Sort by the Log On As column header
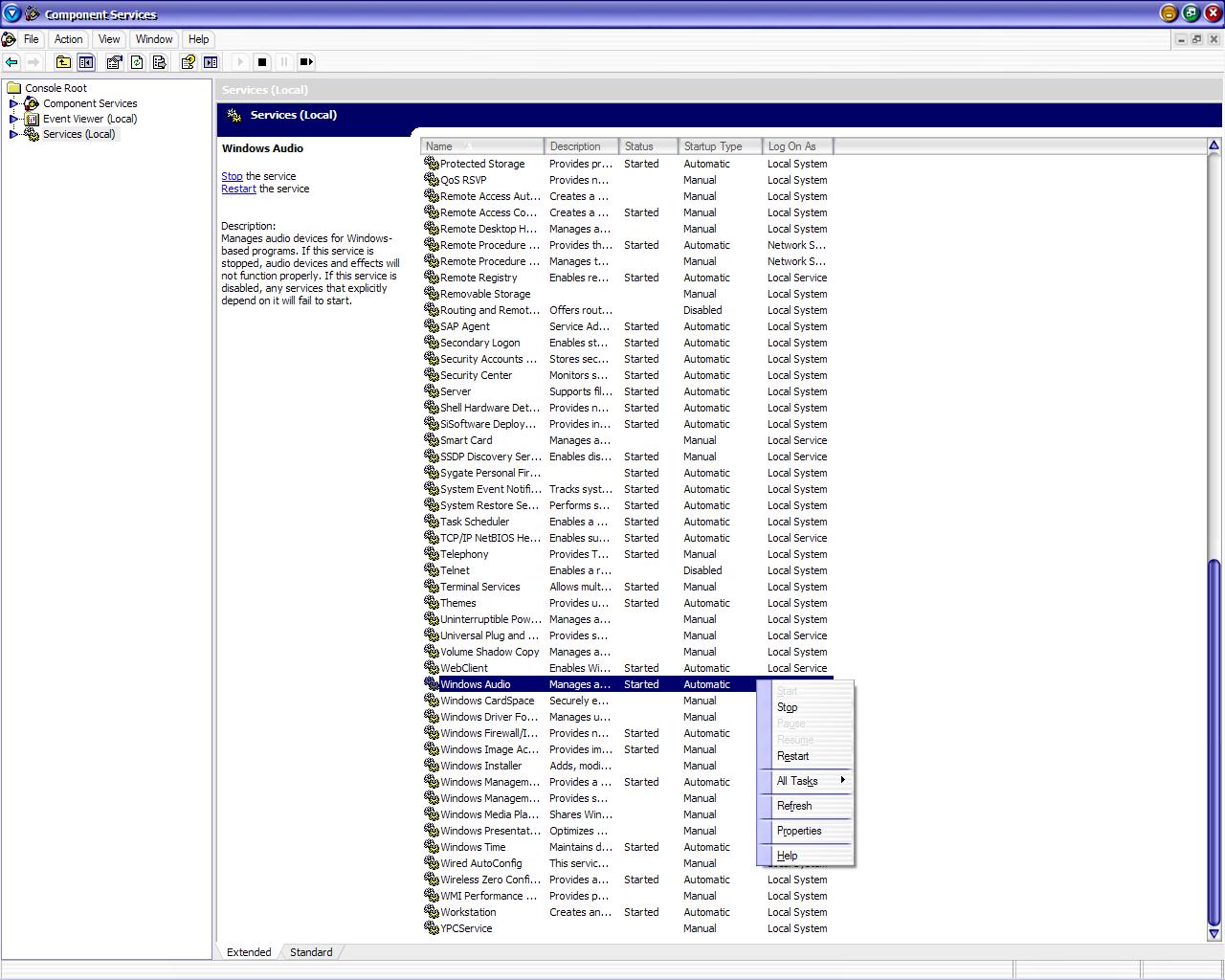The image size is (1225, 980). [x=797, y=146]
